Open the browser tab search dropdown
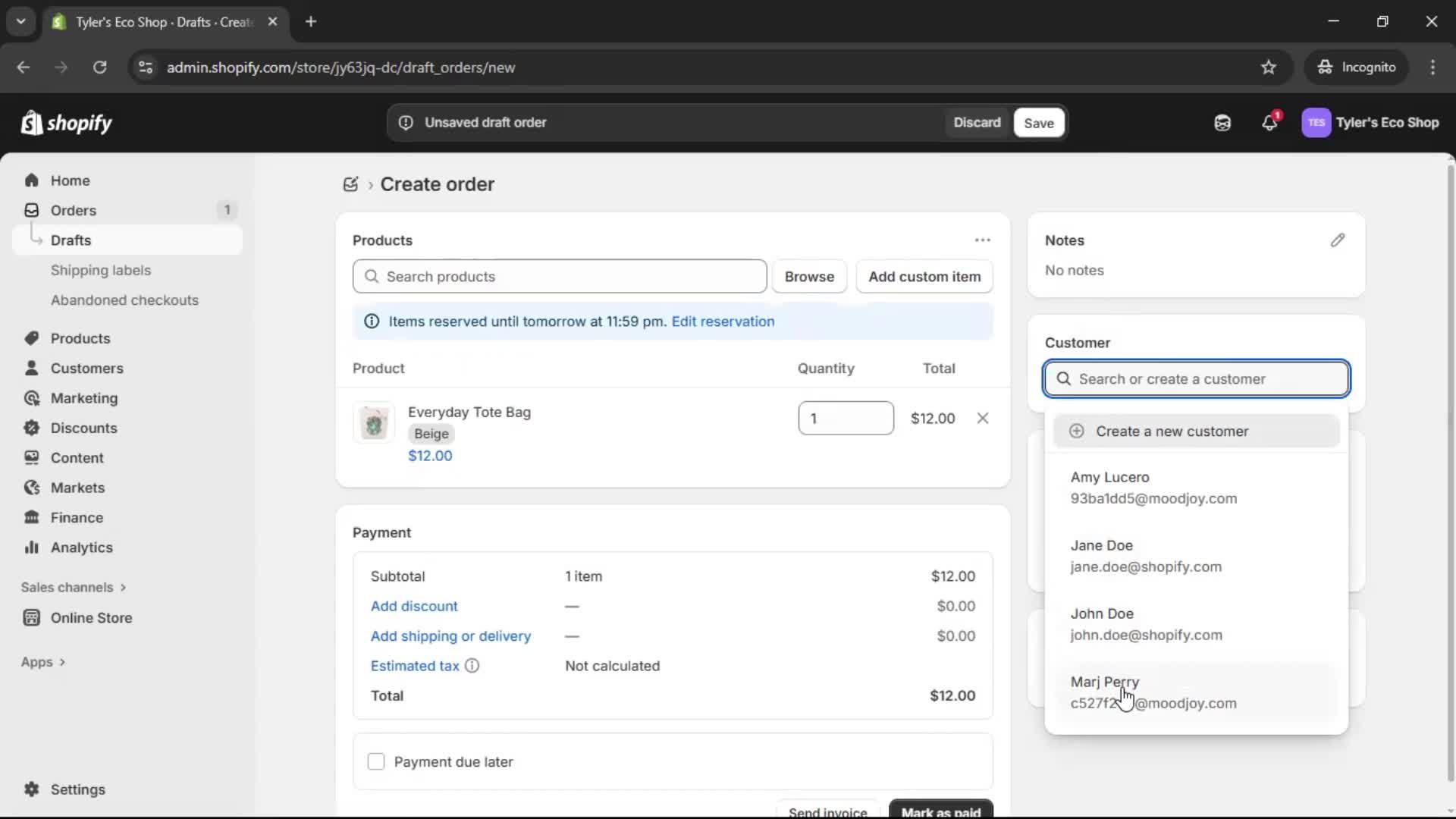Viewport: 1456px width, 819px height. 20,21
